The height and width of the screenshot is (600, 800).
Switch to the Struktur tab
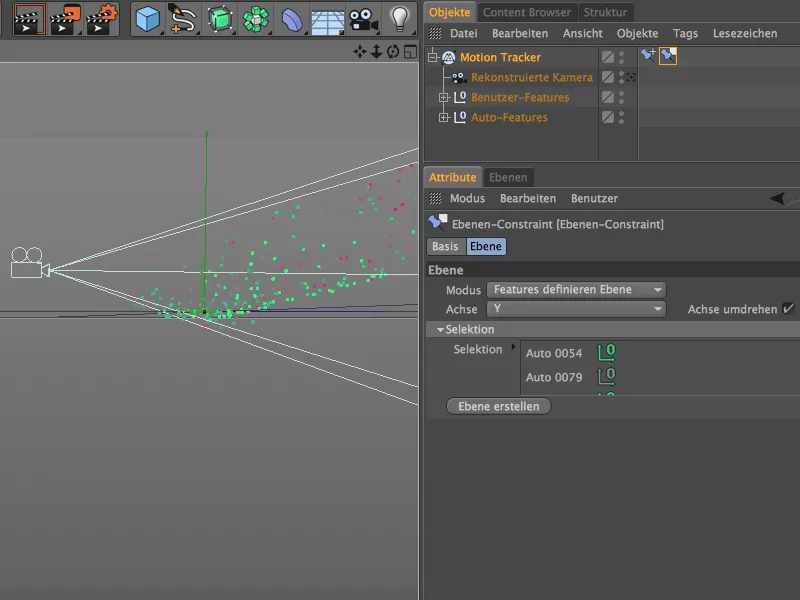coord(605,12)
